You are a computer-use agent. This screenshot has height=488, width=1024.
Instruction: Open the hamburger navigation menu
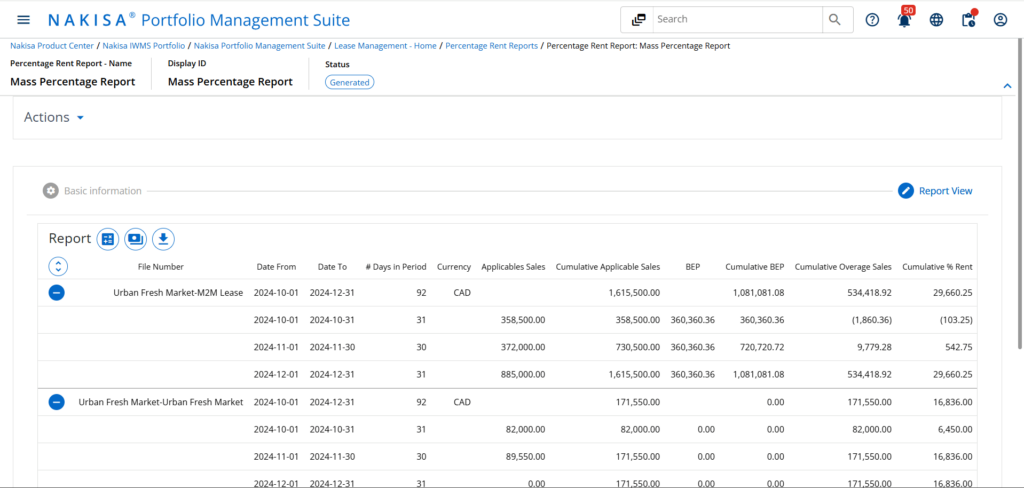point(23,20)
